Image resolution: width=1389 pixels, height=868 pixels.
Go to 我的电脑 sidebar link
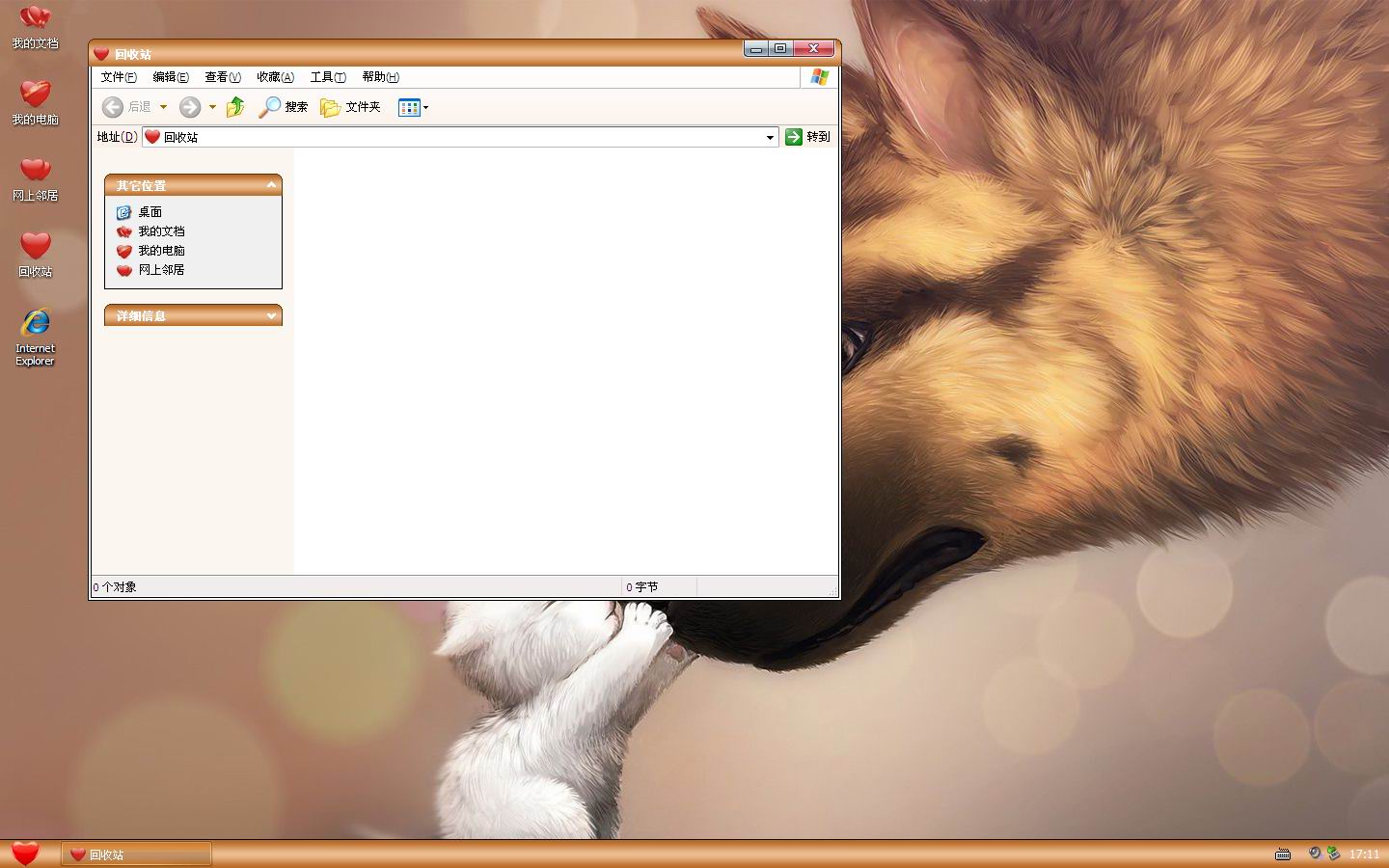point(150,251)
